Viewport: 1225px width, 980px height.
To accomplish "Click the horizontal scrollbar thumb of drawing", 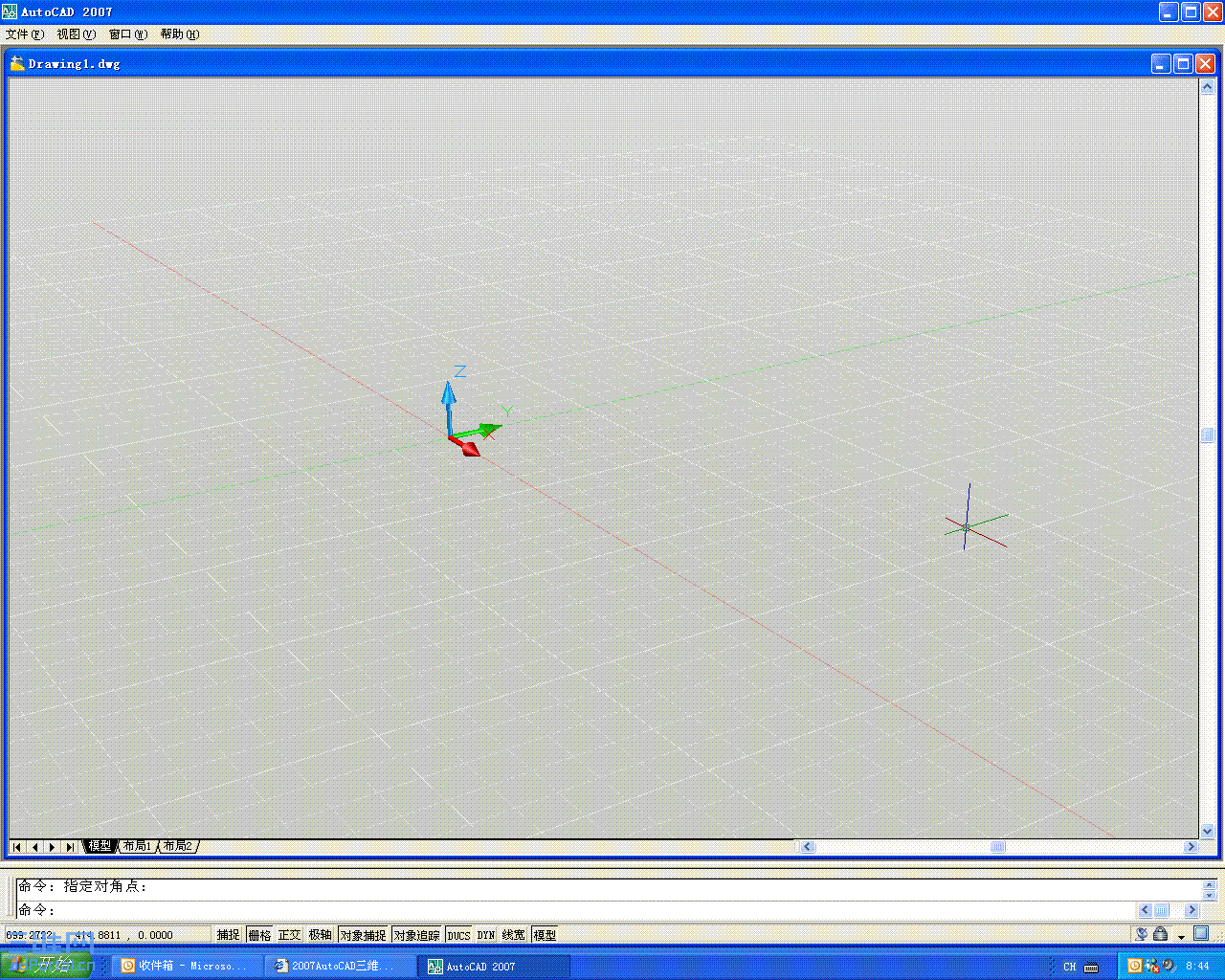I will (x=998, y=847).
